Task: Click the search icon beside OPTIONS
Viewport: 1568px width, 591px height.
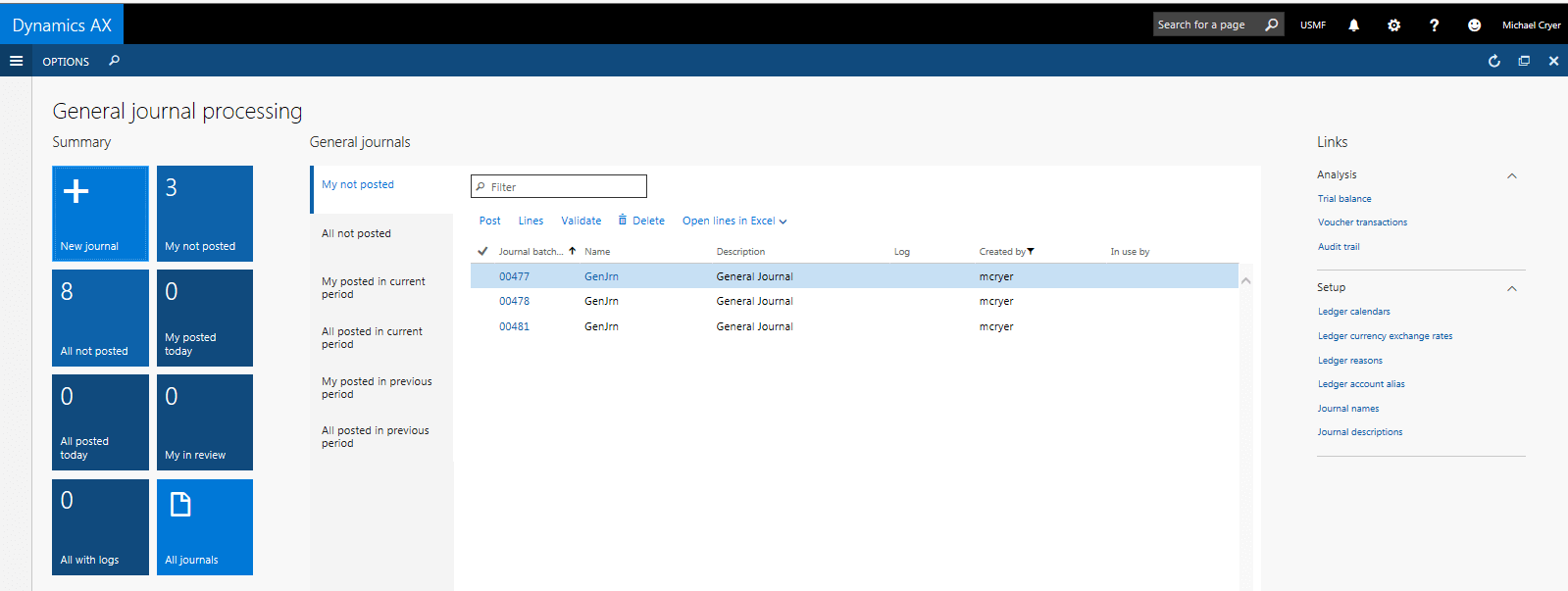Action: click(114, 61)
